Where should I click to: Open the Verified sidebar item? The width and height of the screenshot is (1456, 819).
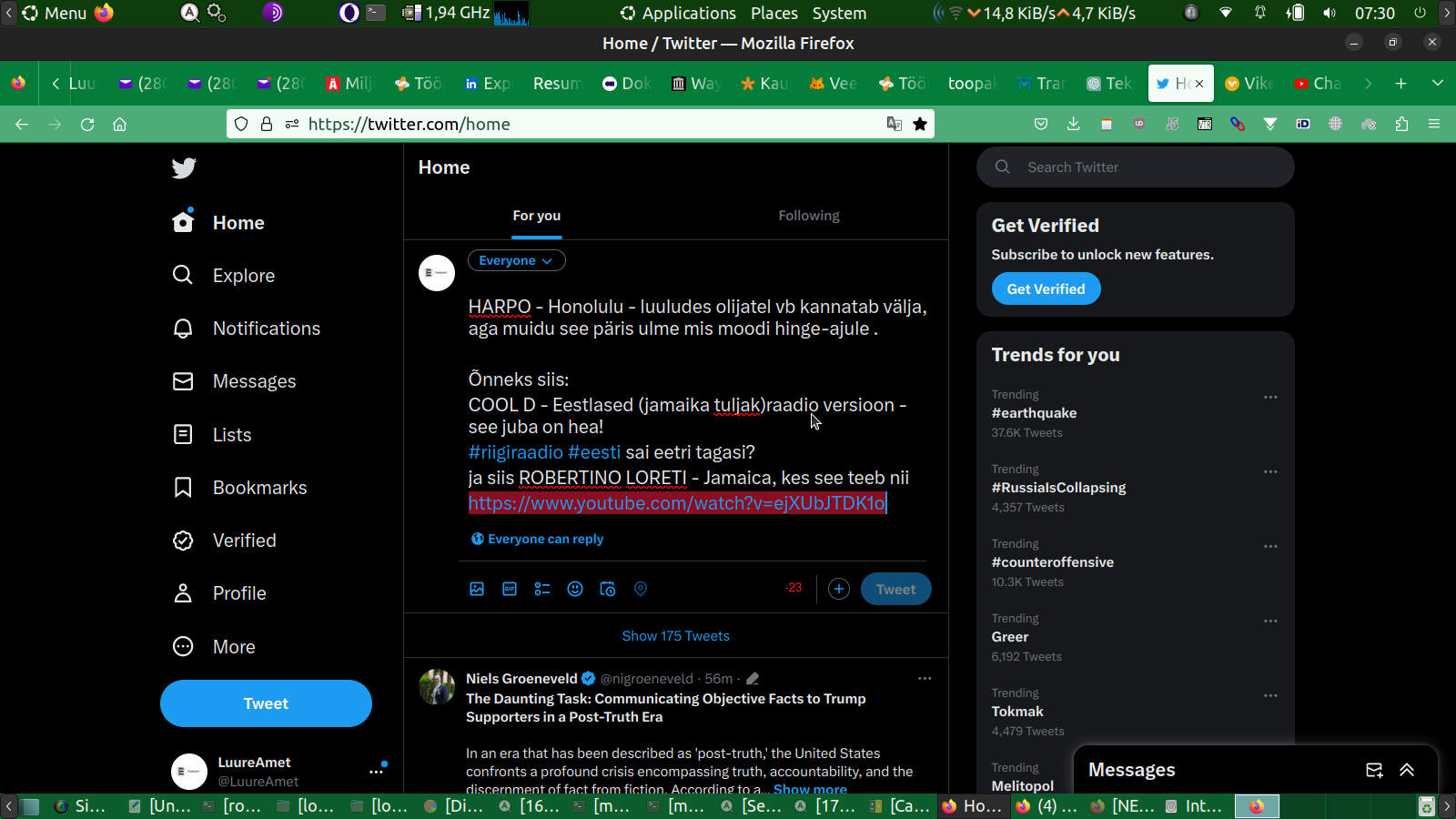pyautogui.click(x=225, y=541)
